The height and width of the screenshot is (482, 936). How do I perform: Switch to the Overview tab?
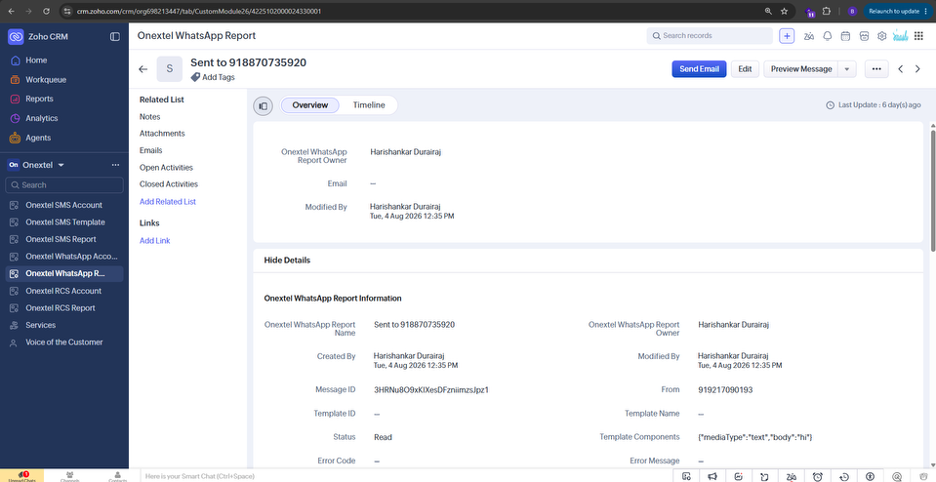(x=310, y=105)
